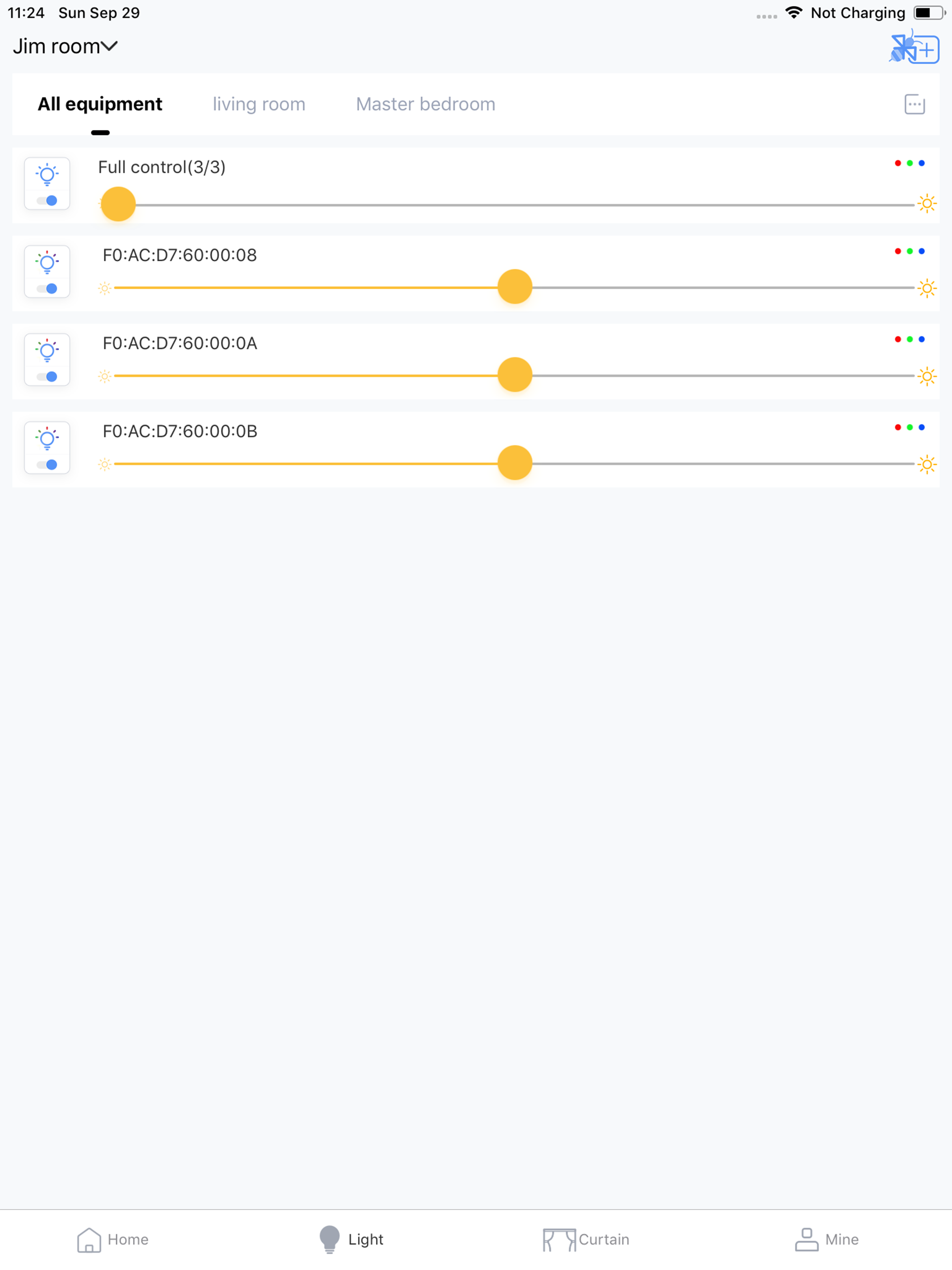Select Light in the bottom navigation
Viewport: 952px width, 1270px height.
pyautogui.click(x=350, y=1238)
